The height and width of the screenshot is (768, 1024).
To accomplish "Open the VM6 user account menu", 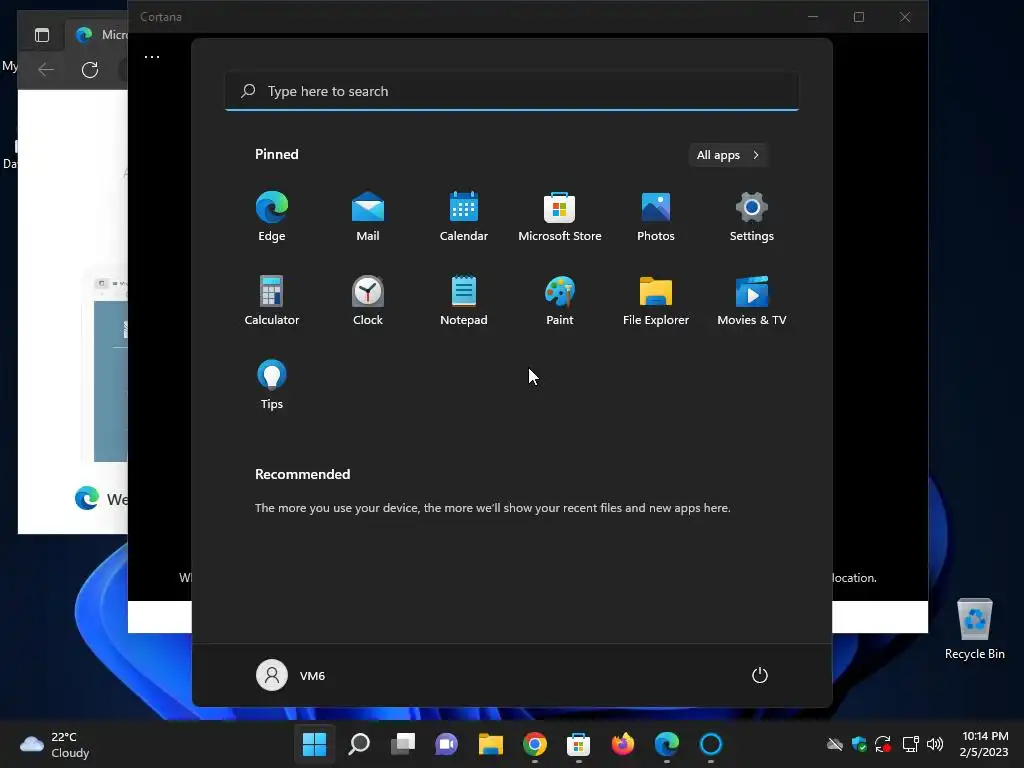I will [x=291, y=675].
